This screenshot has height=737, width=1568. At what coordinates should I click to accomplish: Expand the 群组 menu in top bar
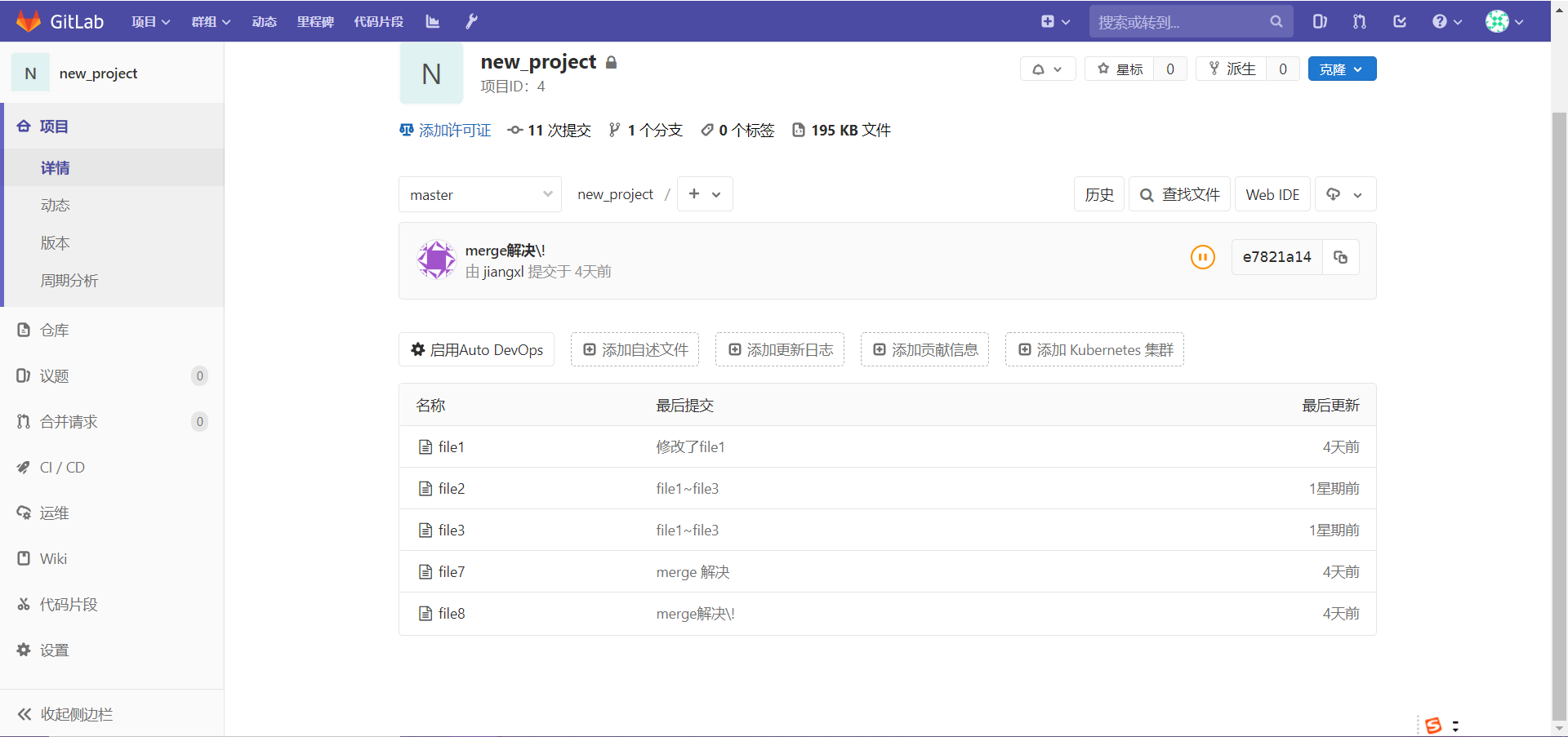211,22
